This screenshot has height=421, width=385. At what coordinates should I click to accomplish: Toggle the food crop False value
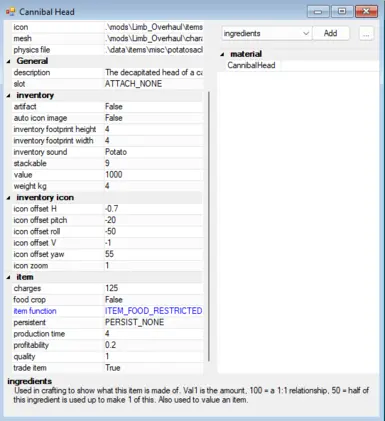point(153,300)
